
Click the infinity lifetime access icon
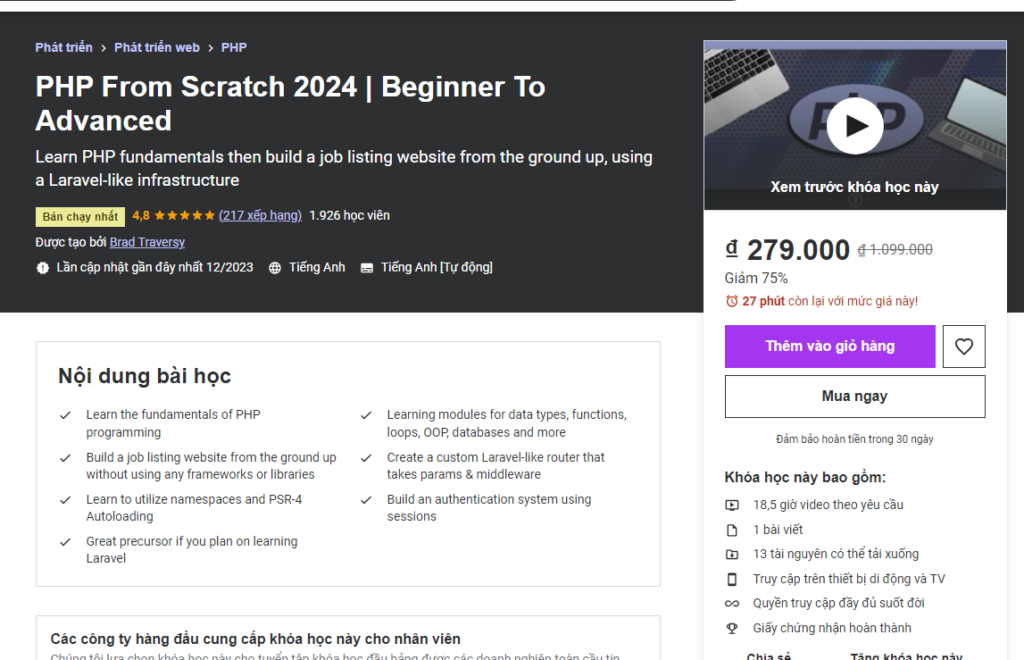(732, 603)
